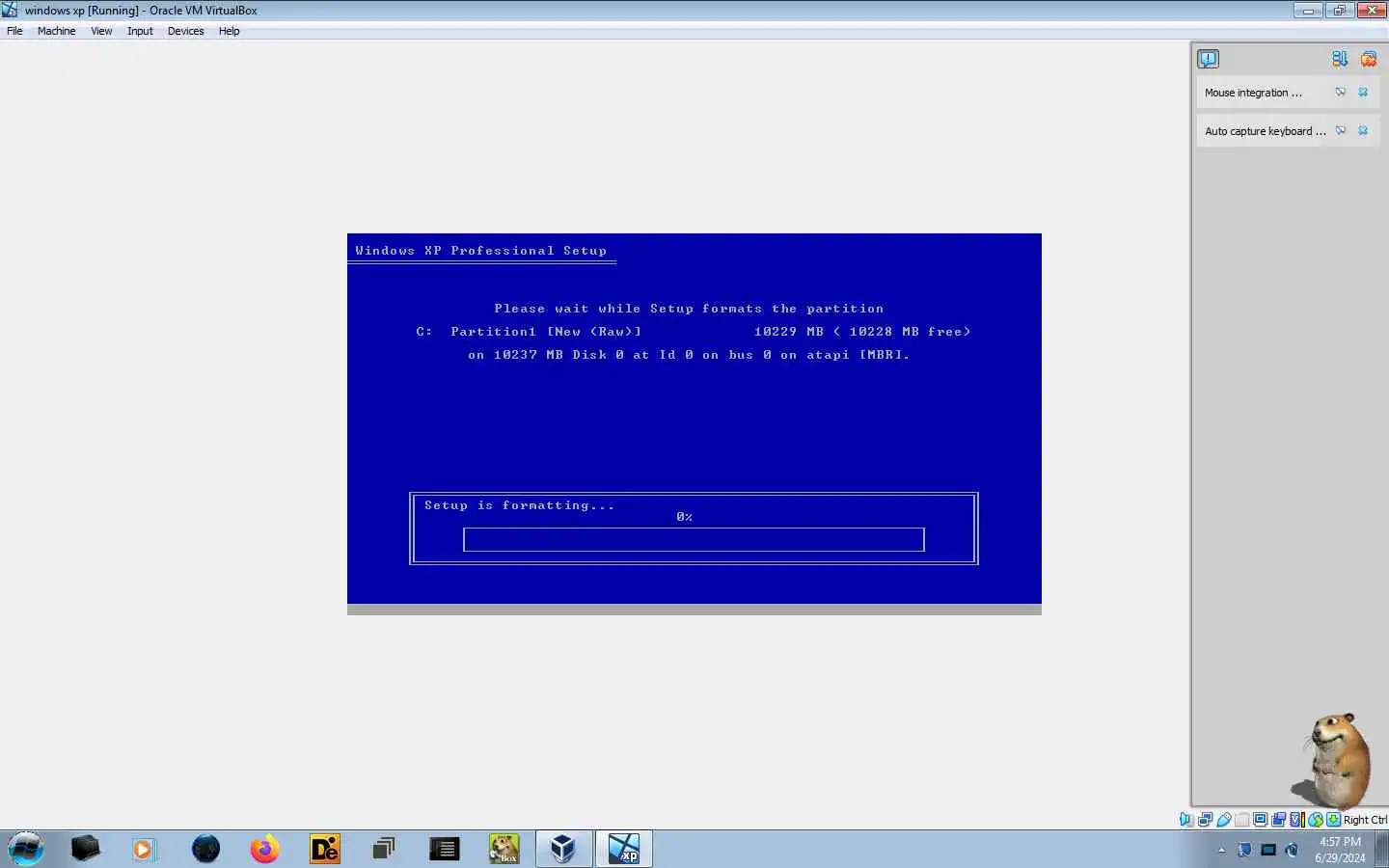Viewport: 1389px width, 868px height.
Task: Click the notification center speech-bubble icon
Action: pyautogui.click(x=1208, y=59)
